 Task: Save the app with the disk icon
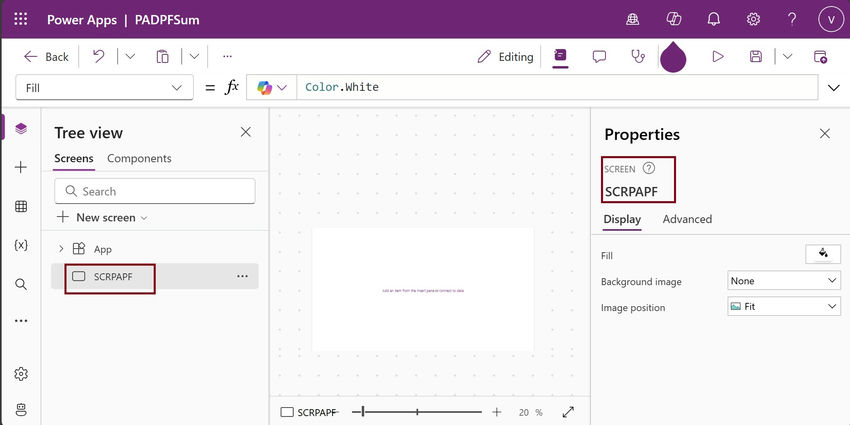coord(756,56)
